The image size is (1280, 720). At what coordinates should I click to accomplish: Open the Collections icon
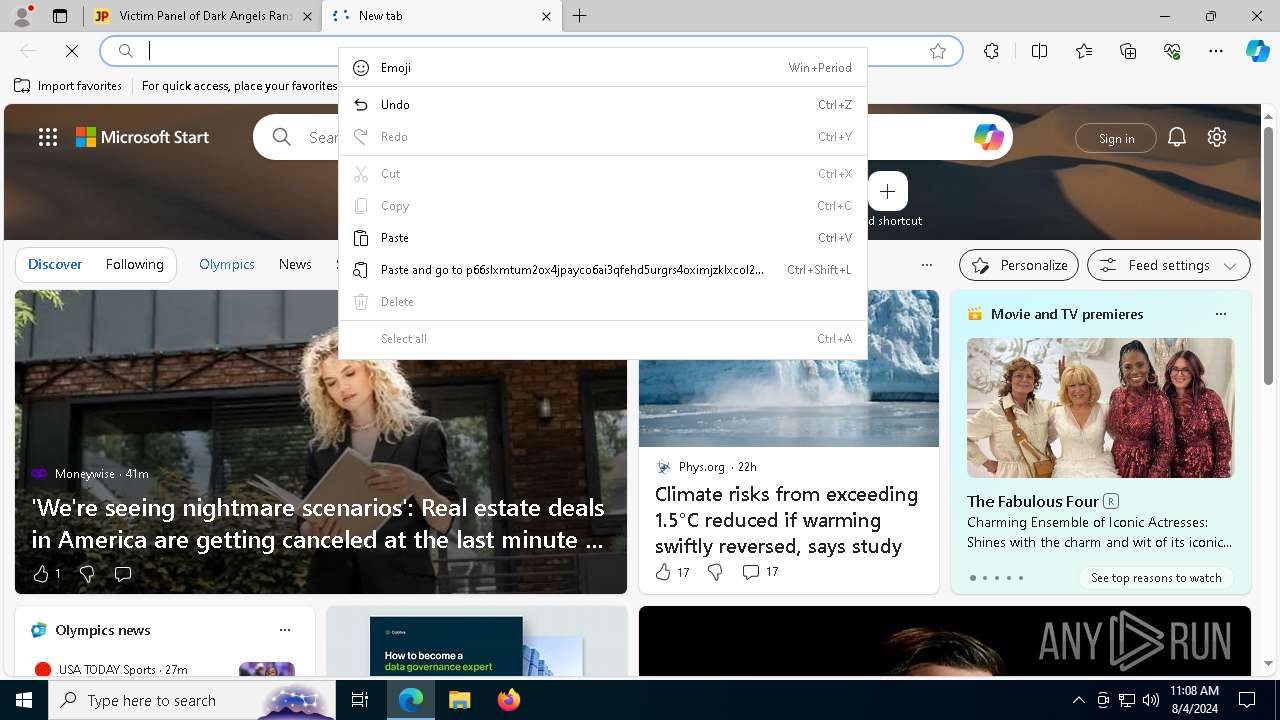pos(1128,51)
